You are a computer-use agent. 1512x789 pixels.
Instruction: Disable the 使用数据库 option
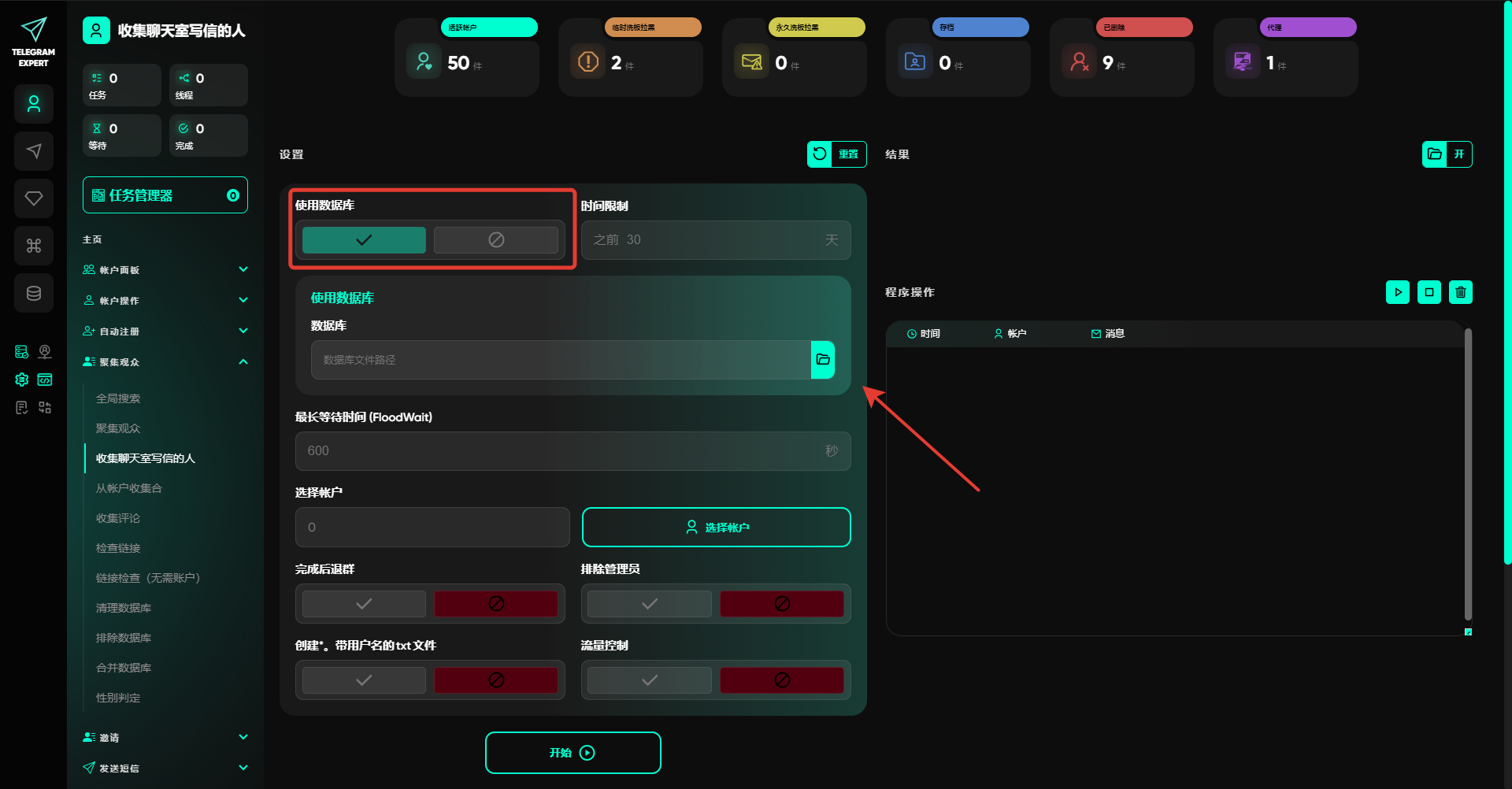click(495, 240)
